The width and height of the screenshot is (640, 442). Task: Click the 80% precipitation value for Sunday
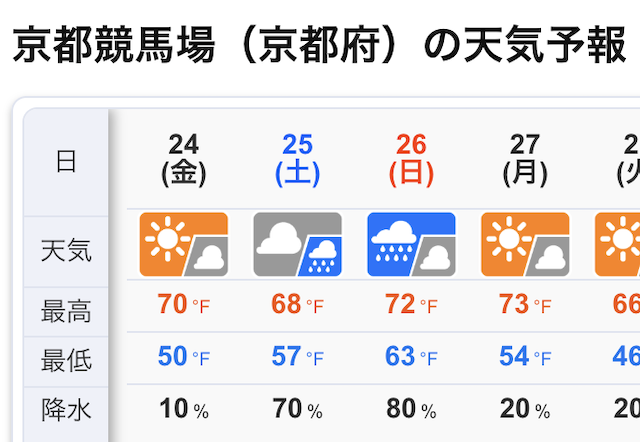(411, 409)
